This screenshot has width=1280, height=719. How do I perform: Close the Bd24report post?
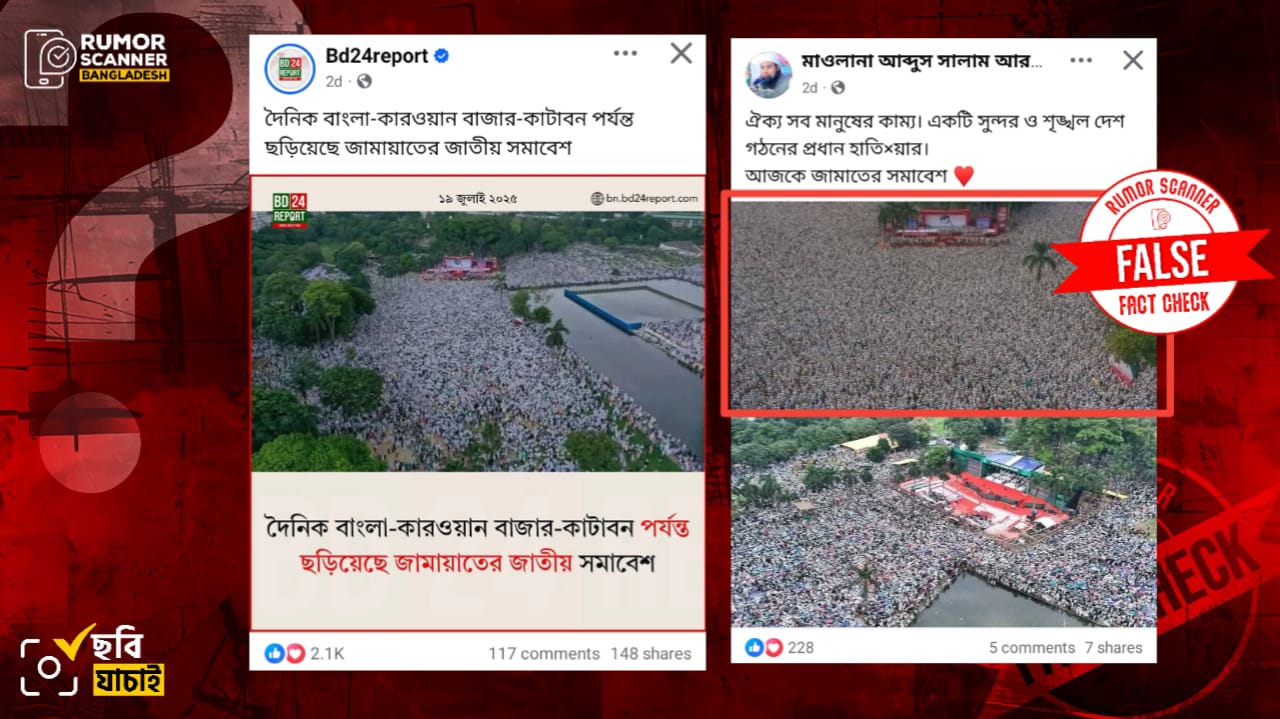tap(681, 53)
